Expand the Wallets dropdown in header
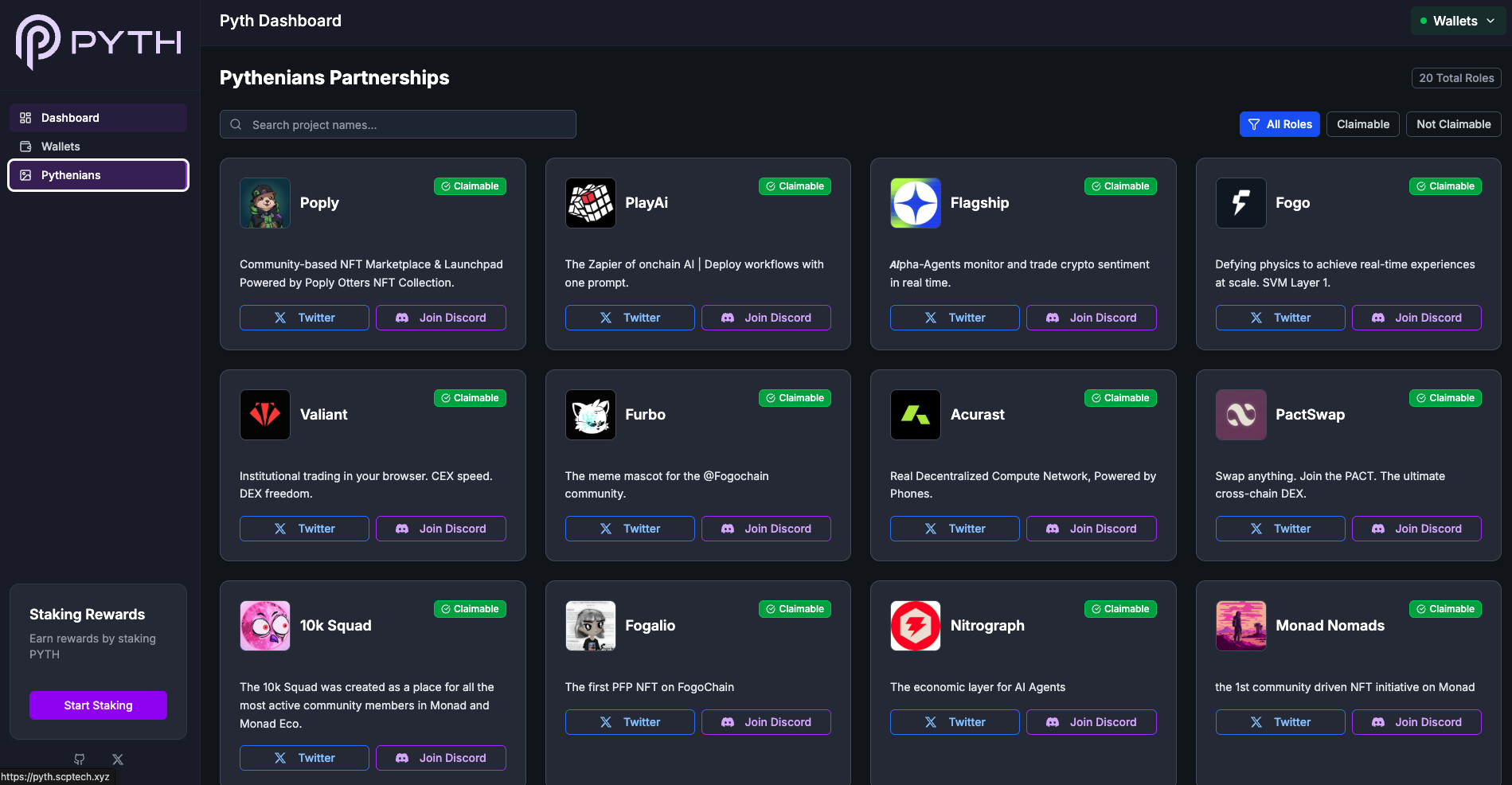 pyautogui.click(x=1457, y=21)
